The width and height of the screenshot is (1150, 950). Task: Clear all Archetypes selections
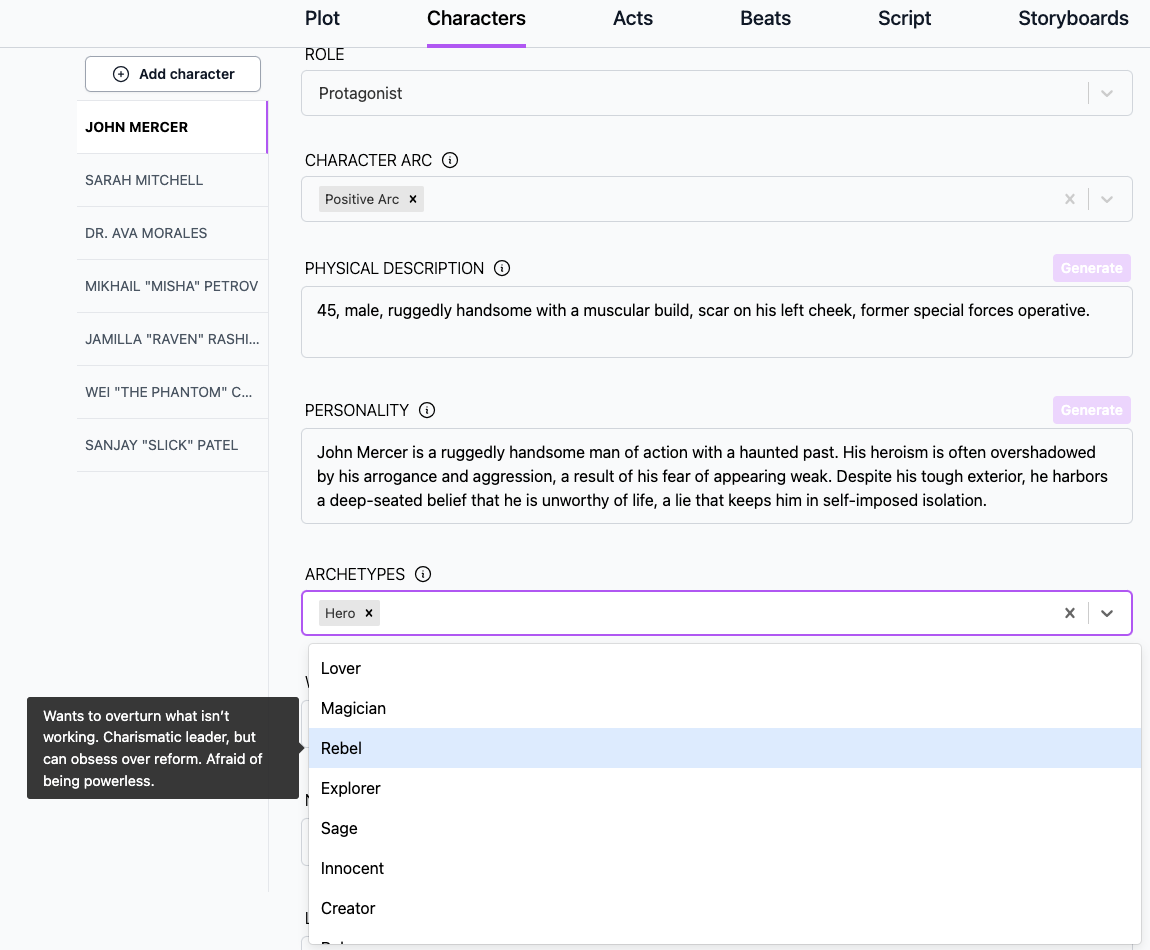pos(1069,613)
